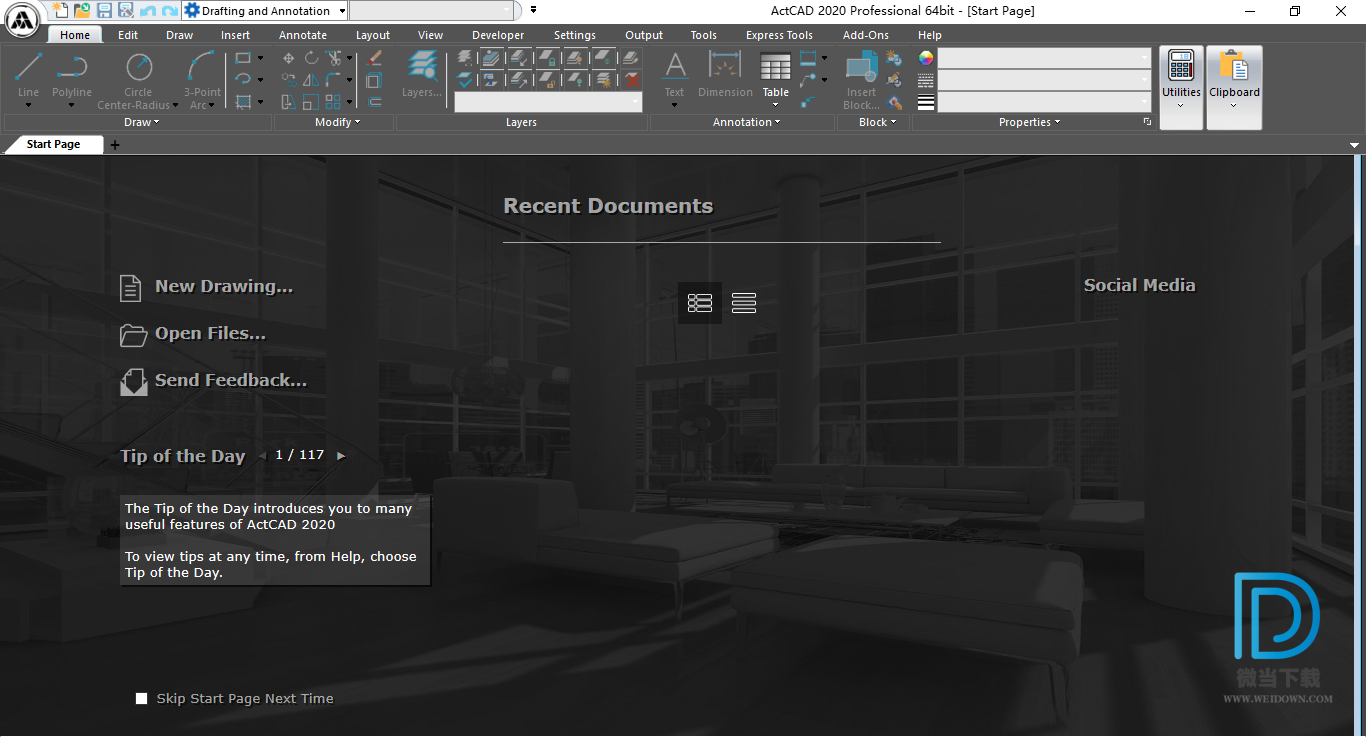Click the Insert Block tool
This screenshot has height=737, width=1366.
pyautogui.click(x=861, y=80)
